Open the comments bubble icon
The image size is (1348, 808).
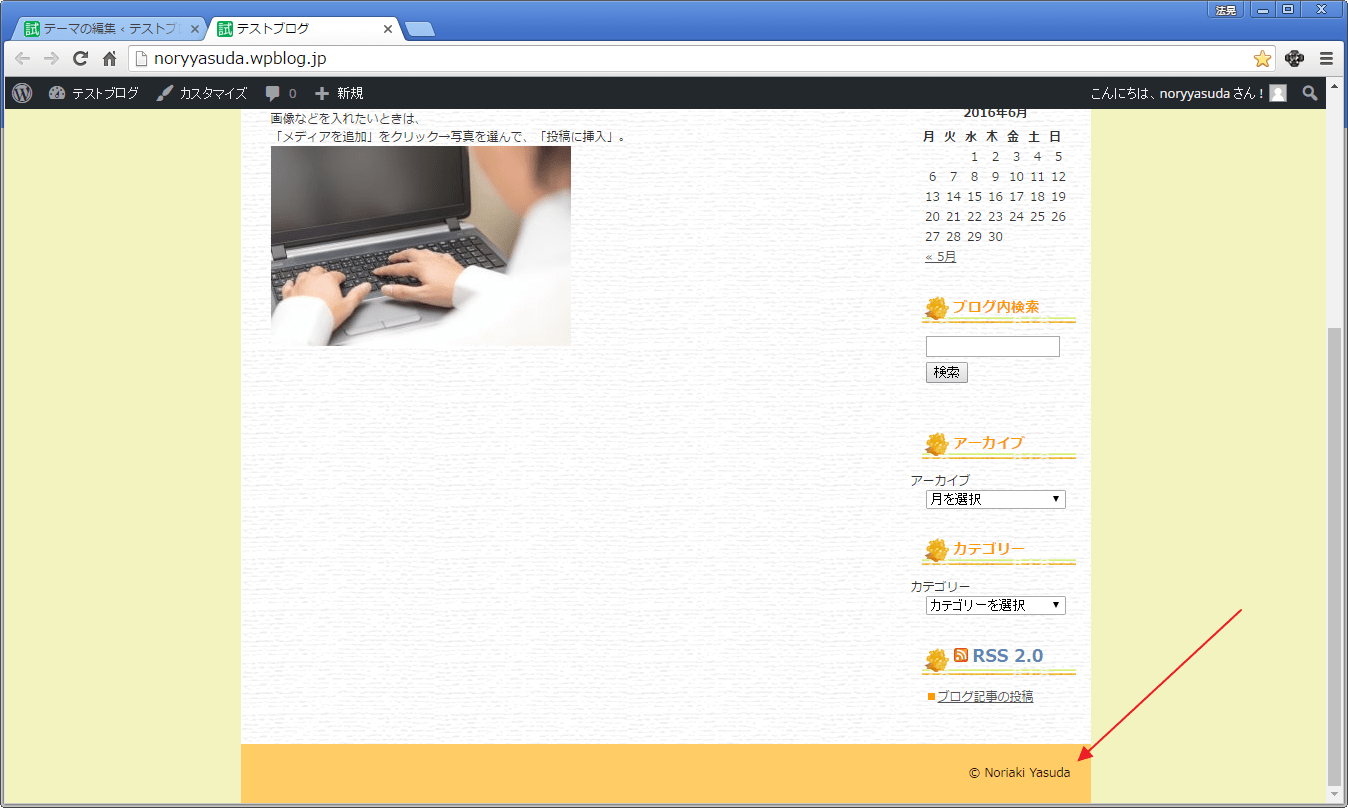point(273,93)
